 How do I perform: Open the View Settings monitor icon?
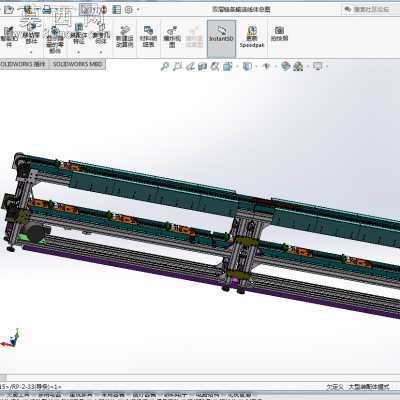[x=318, y=67]
